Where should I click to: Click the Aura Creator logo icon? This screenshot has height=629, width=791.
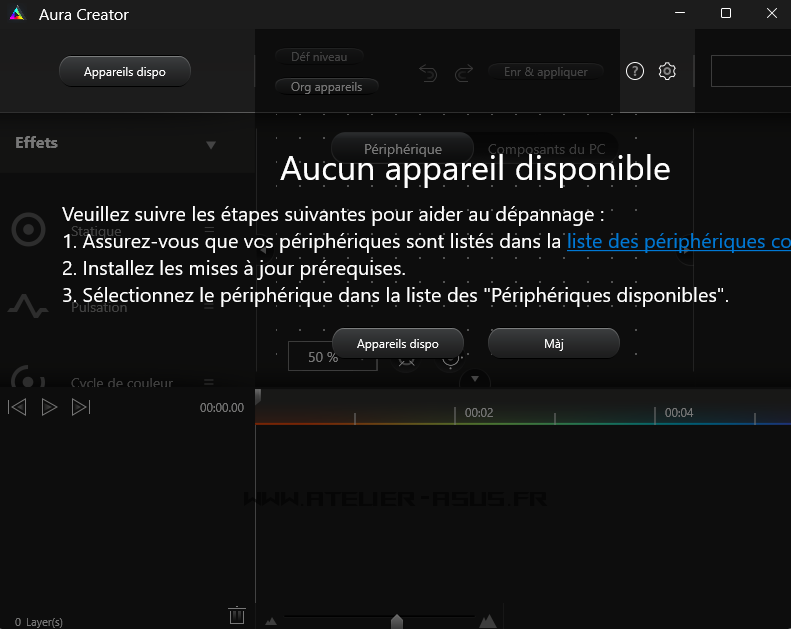tap(16, 15)
